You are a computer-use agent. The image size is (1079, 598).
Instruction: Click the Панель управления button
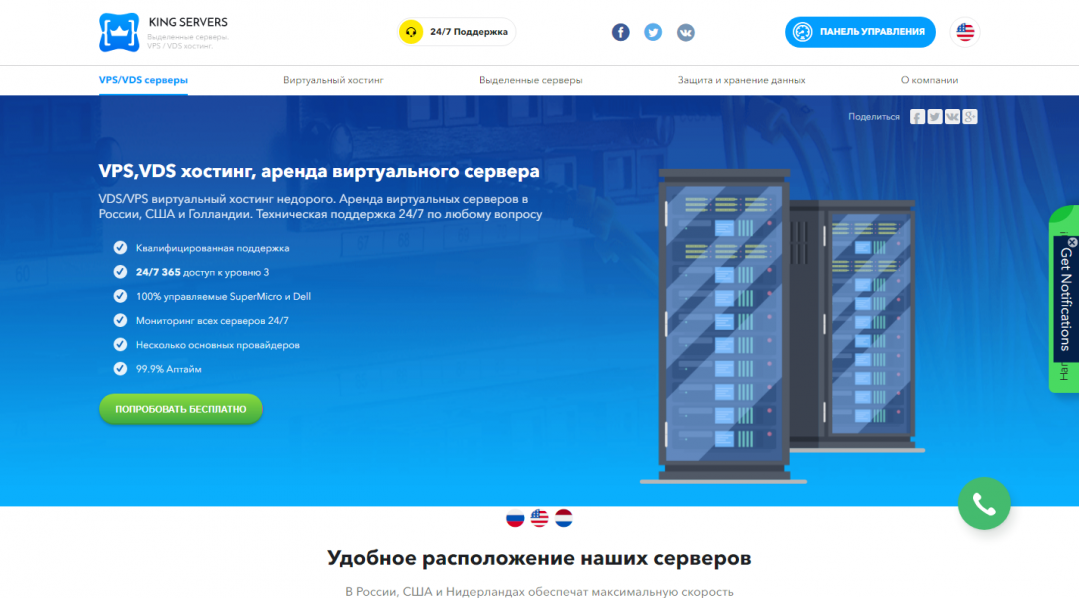(860, 32)
